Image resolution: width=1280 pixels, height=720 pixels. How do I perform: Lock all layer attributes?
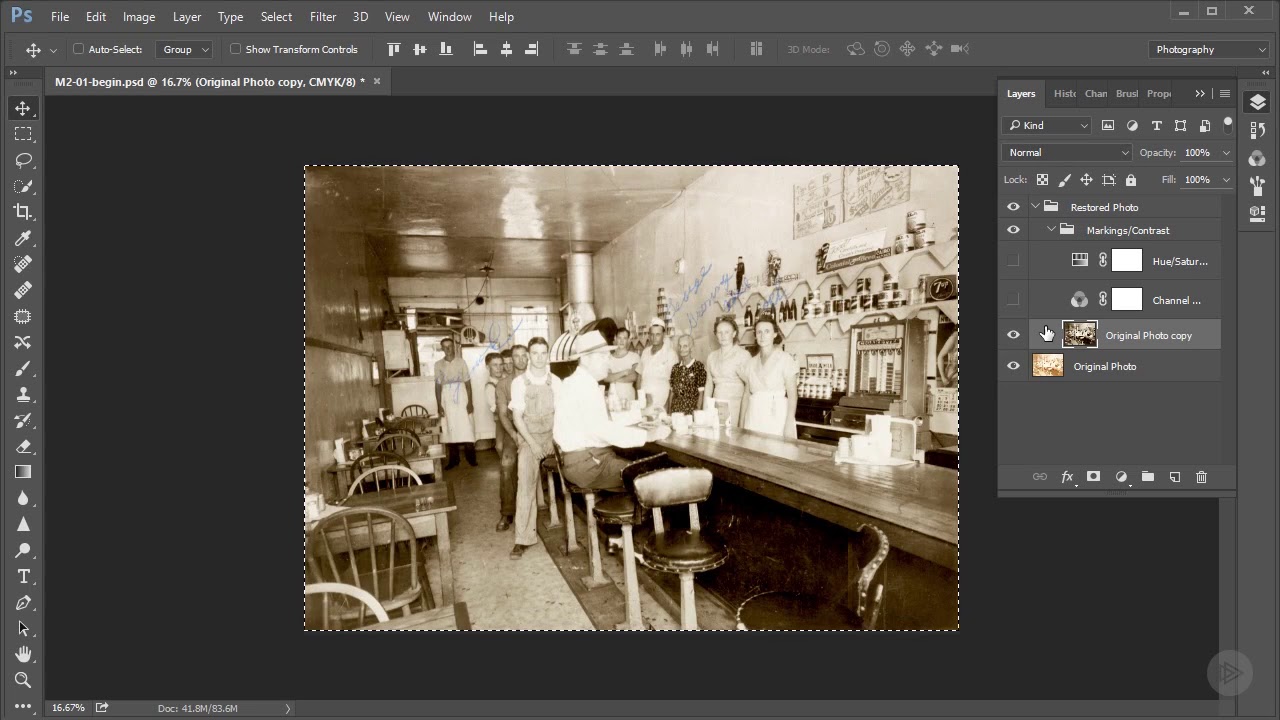1131,180
